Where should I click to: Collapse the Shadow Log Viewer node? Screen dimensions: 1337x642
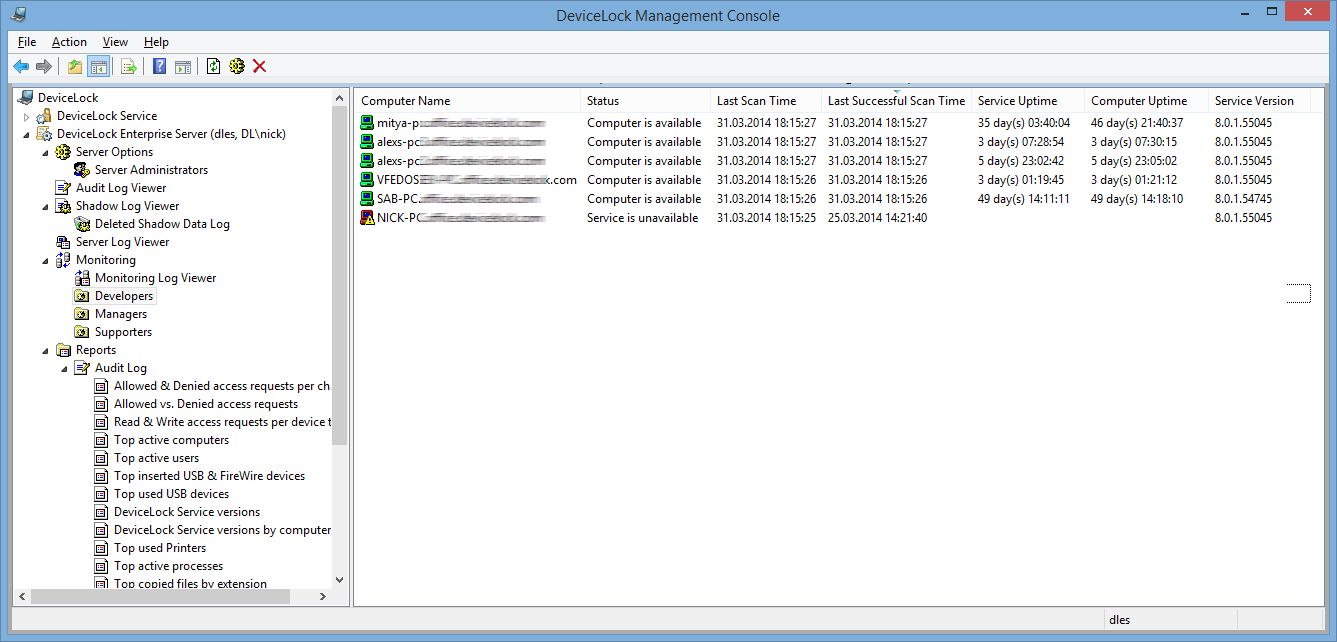coord(46,206)
